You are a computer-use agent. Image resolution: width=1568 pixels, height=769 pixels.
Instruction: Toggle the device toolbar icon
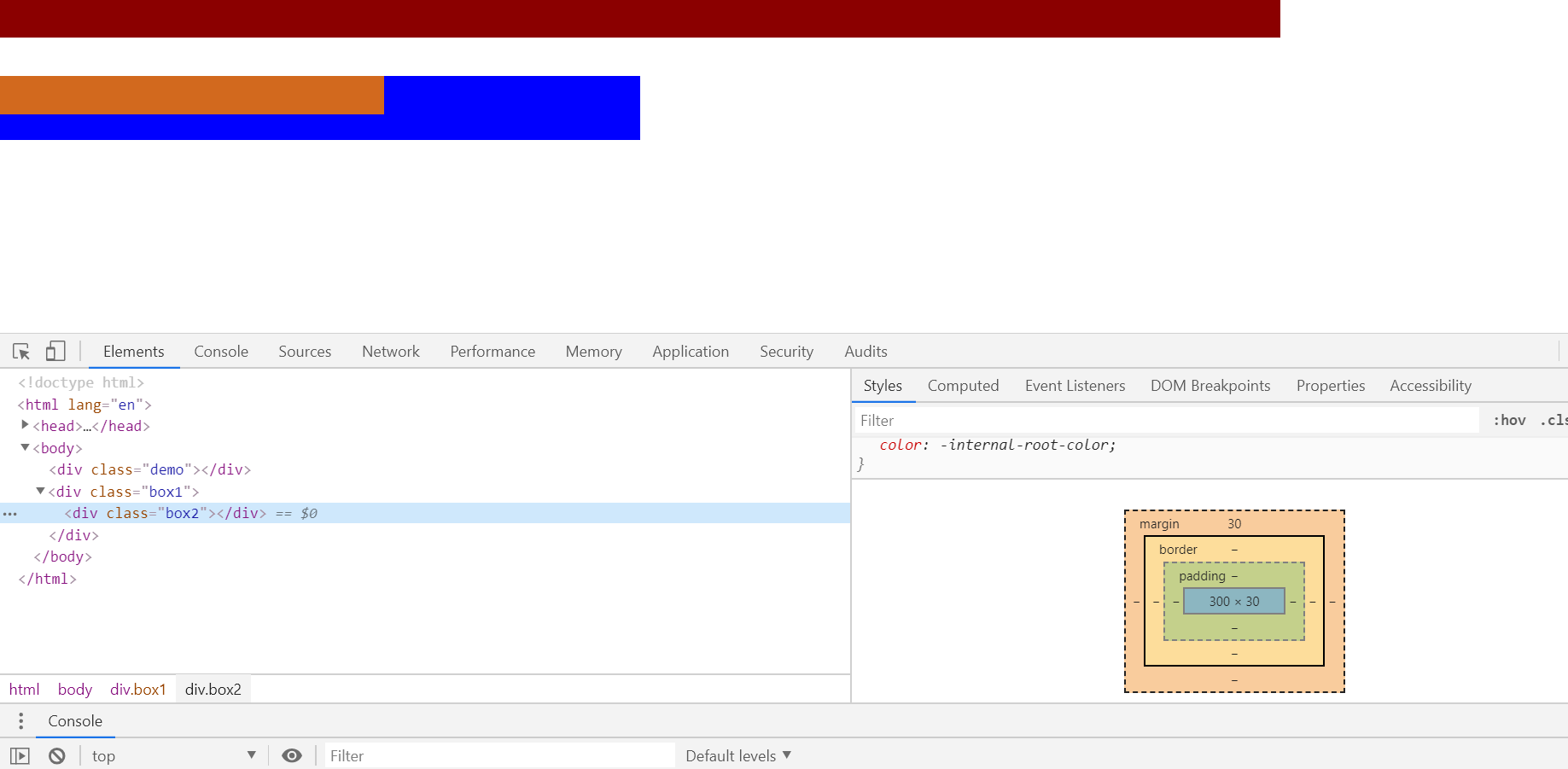(55, 352)
